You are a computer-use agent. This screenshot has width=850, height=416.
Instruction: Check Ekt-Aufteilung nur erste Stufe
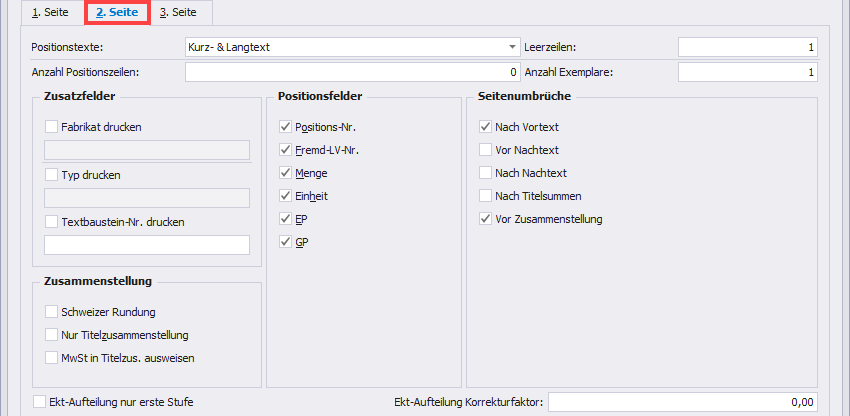coord(40,402)
